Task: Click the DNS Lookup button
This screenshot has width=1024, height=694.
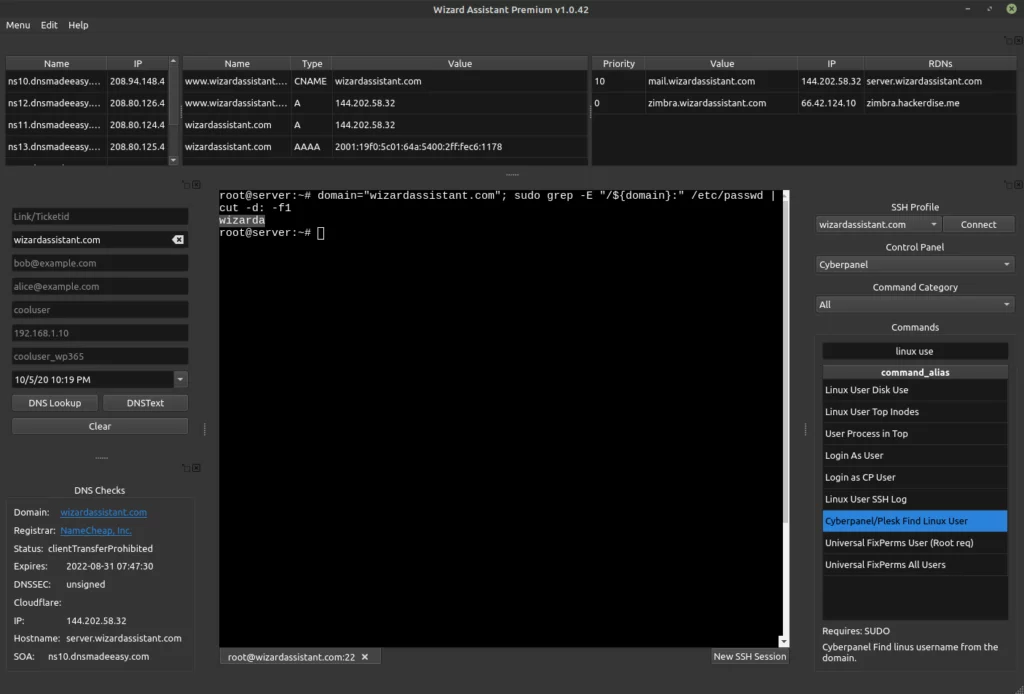Action: point(55,403)
